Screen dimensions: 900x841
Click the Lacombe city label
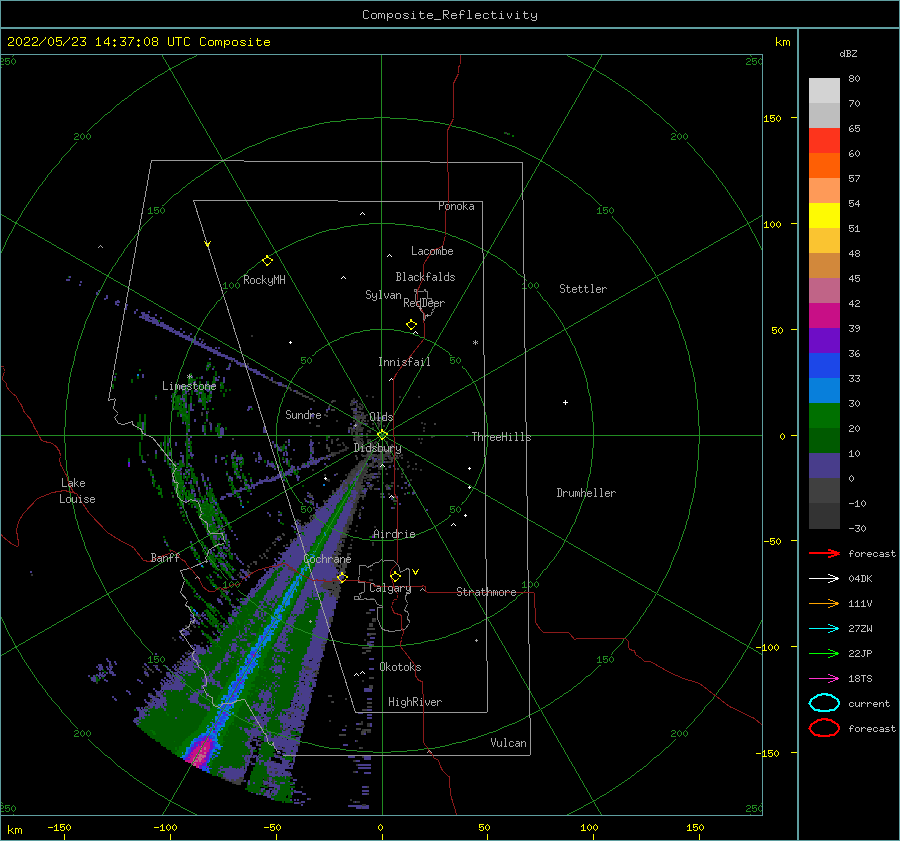432,251
